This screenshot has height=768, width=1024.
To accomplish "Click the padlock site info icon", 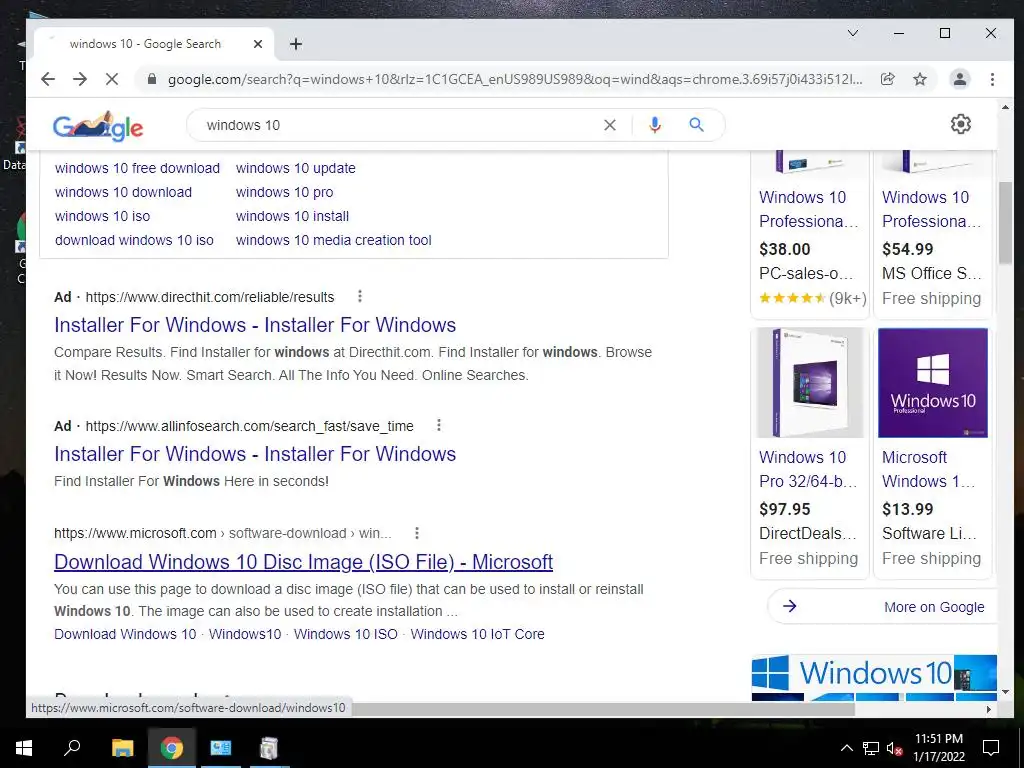I will pos(152,79).
